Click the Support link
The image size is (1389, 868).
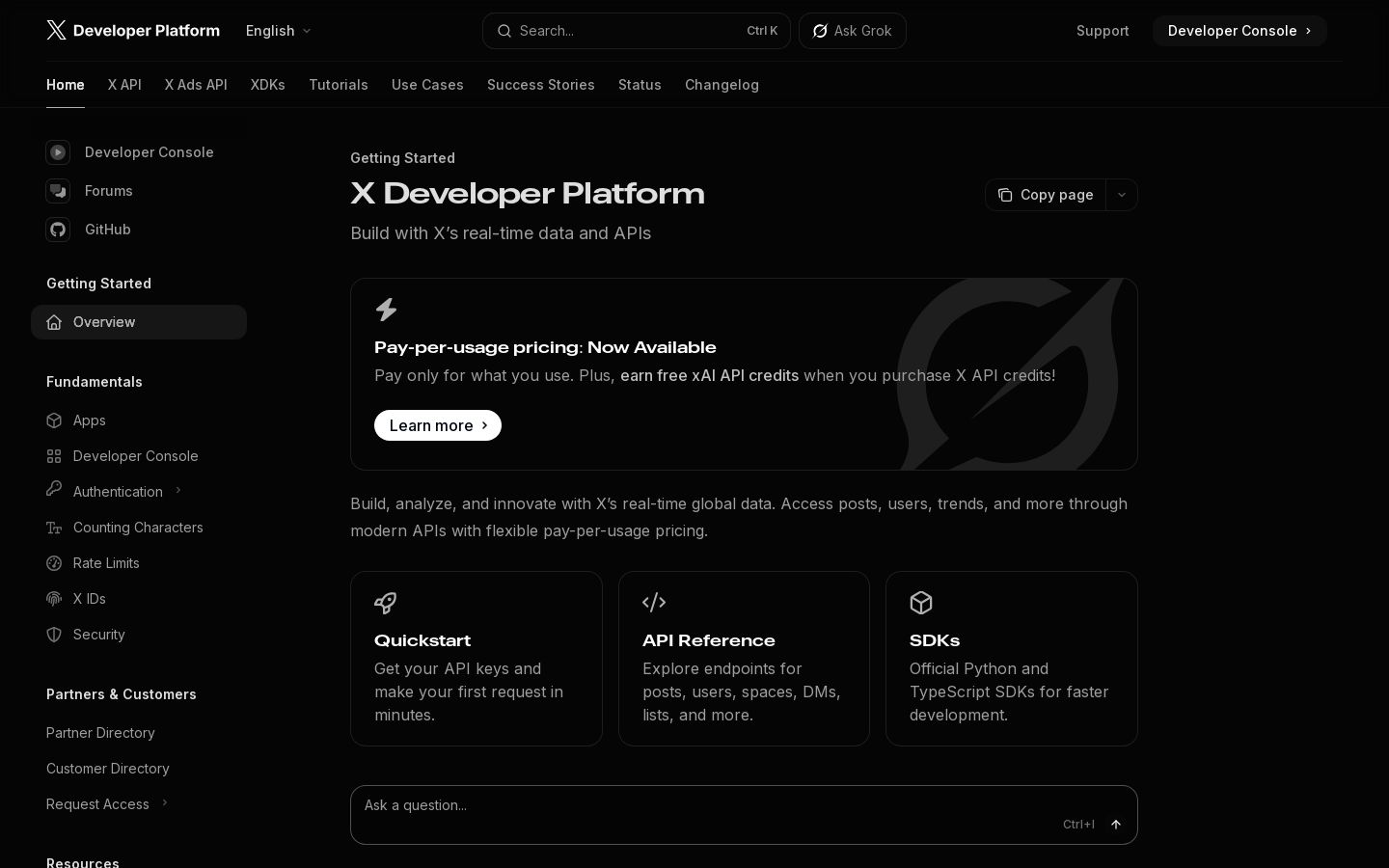pyautogui.click(x=1103, y=31)
